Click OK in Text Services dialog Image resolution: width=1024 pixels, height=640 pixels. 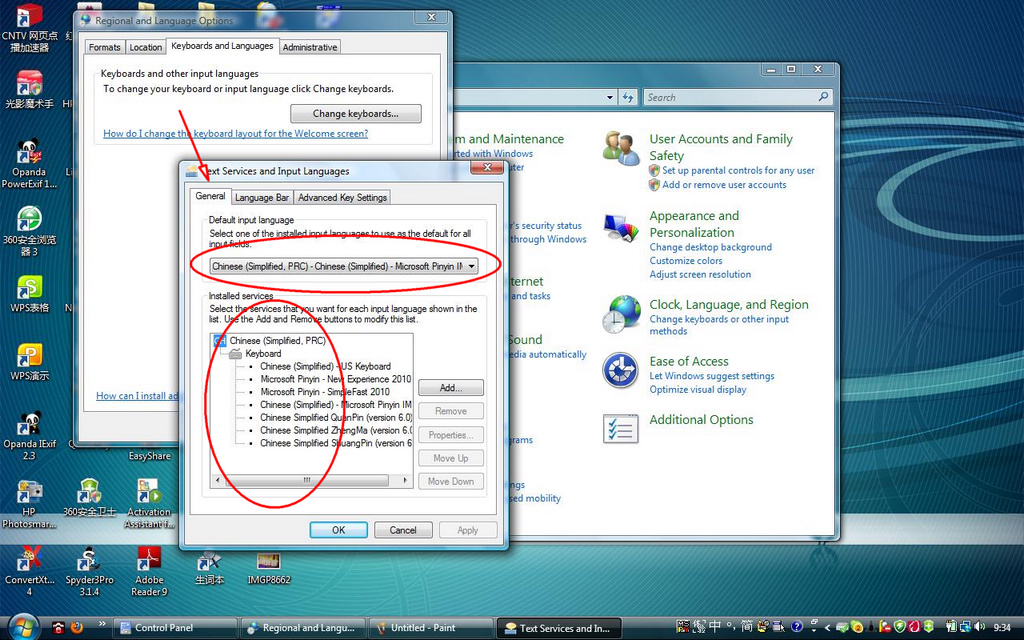(x=338, y=530)
